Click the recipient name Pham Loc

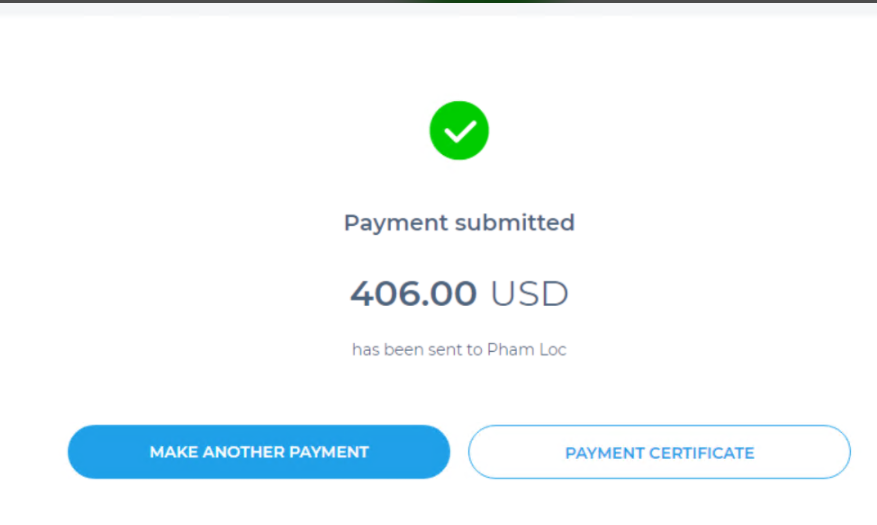click(526, 350)
